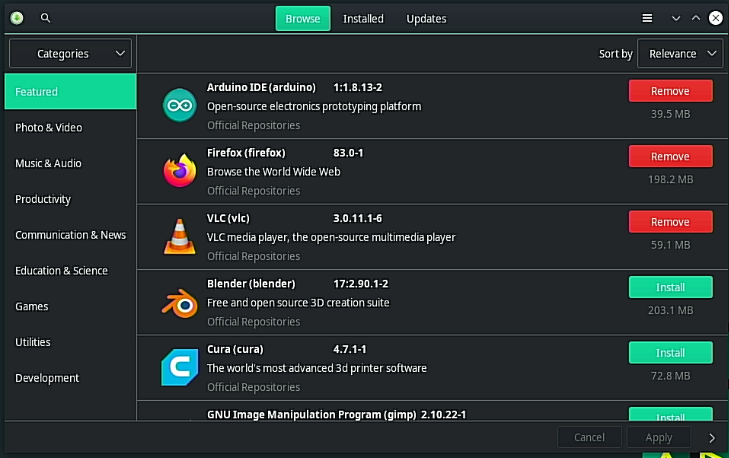729x458 pixels.
Task: Toggle Install for Cura
Action: point(670,353)
